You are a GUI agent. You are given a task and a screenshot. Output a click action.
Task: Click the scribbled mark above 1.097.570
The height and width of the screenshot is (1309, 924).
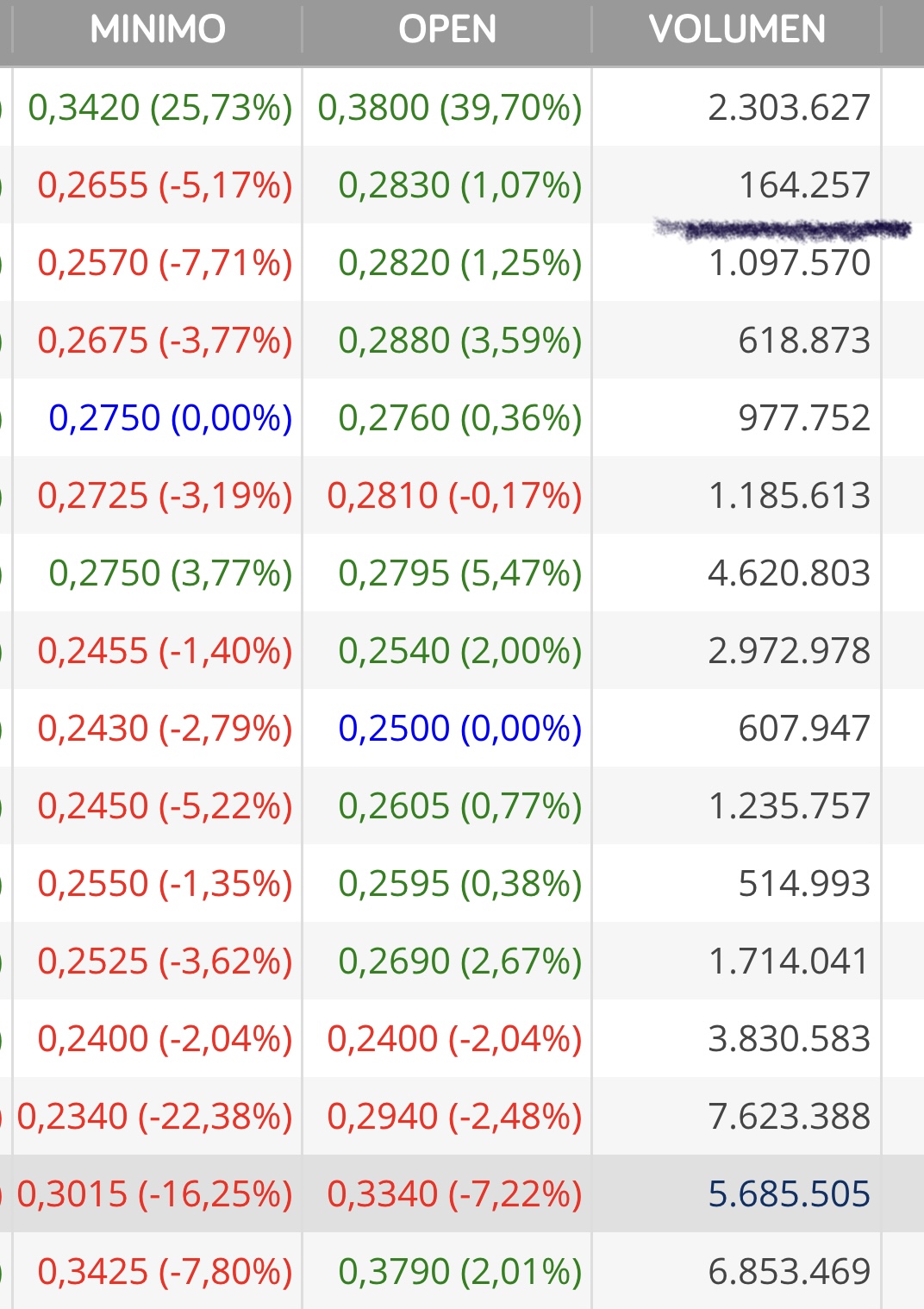pos(783,229)
